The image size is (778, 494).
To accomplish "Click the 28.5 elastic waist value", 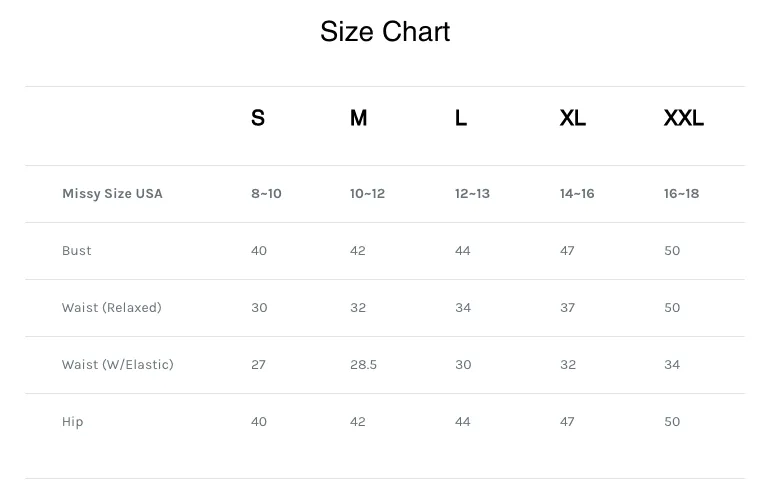I will click(363, 365).
